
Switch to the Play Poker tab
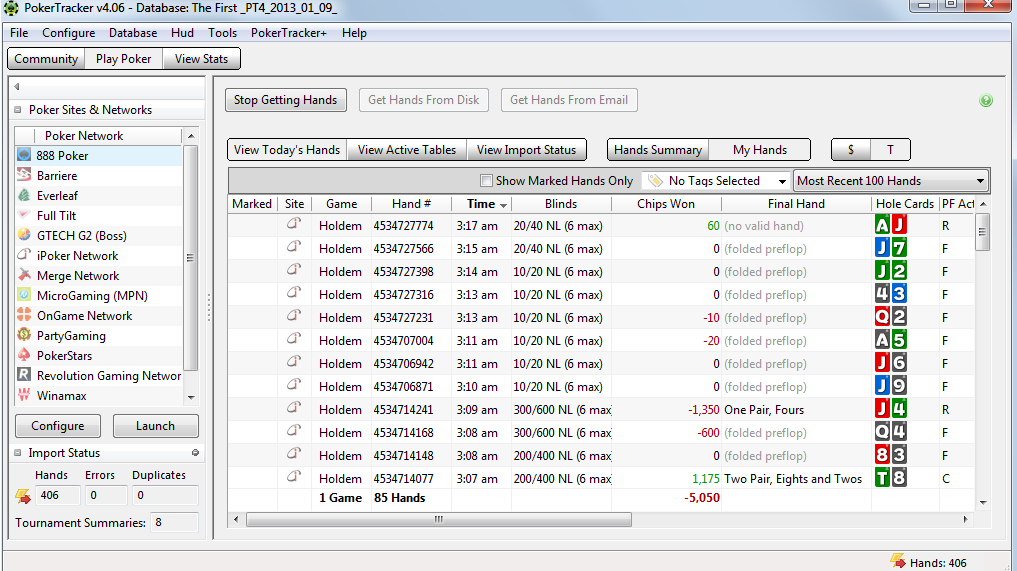click(123, 58)
